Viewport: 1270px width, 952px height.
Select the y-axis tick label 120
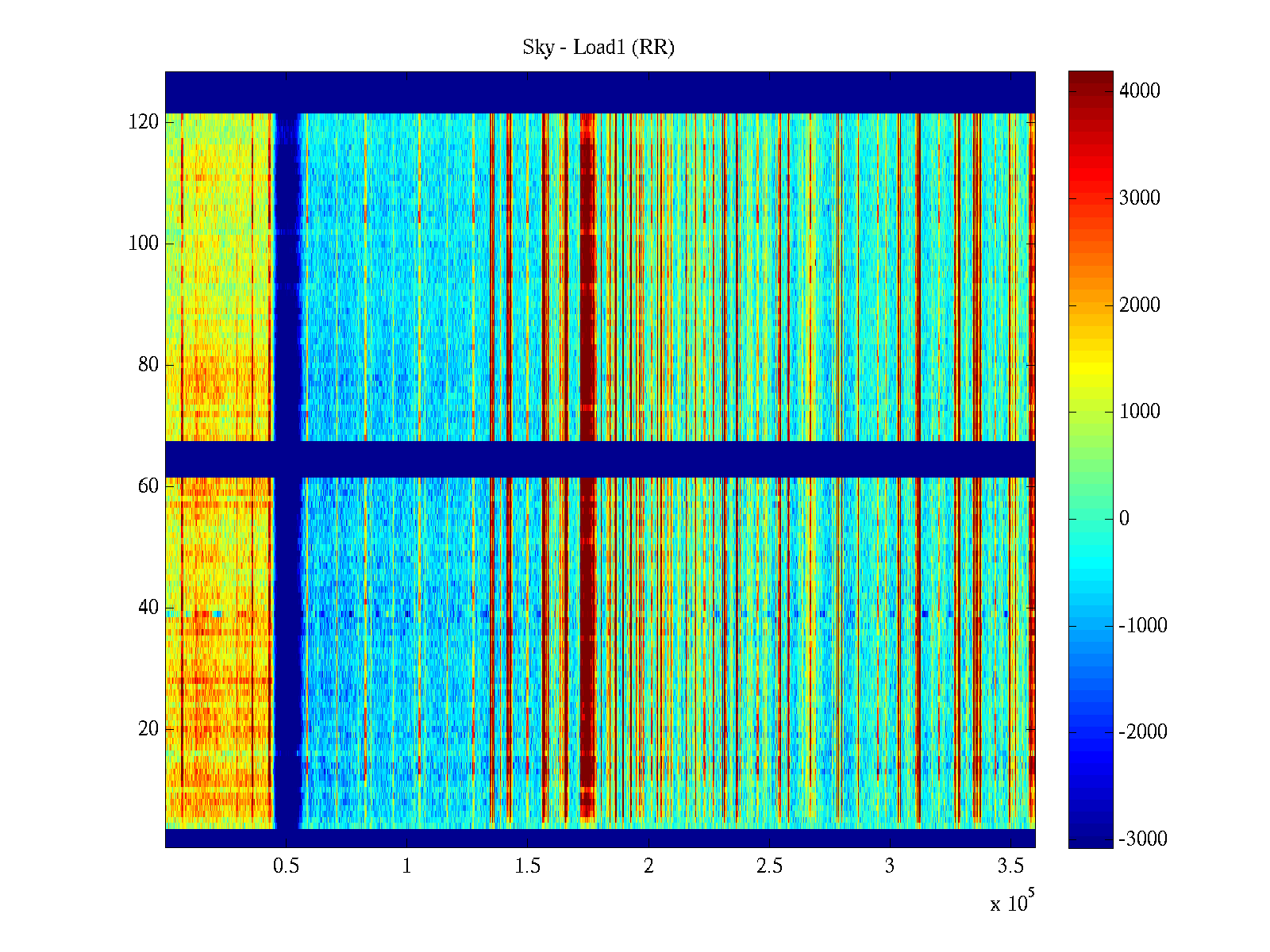[144, 122]
